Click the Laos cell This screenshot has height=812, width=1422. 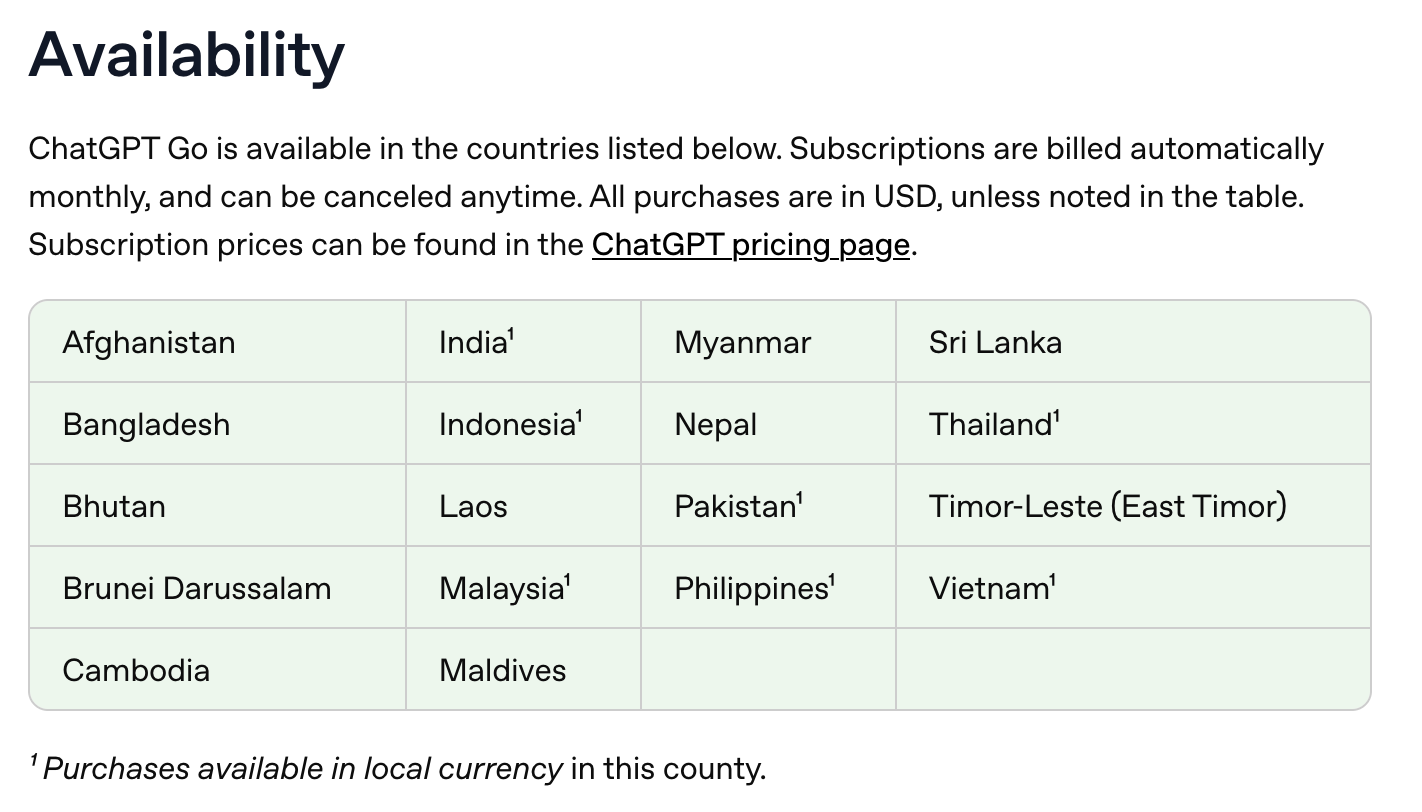(x=473, y=507)
